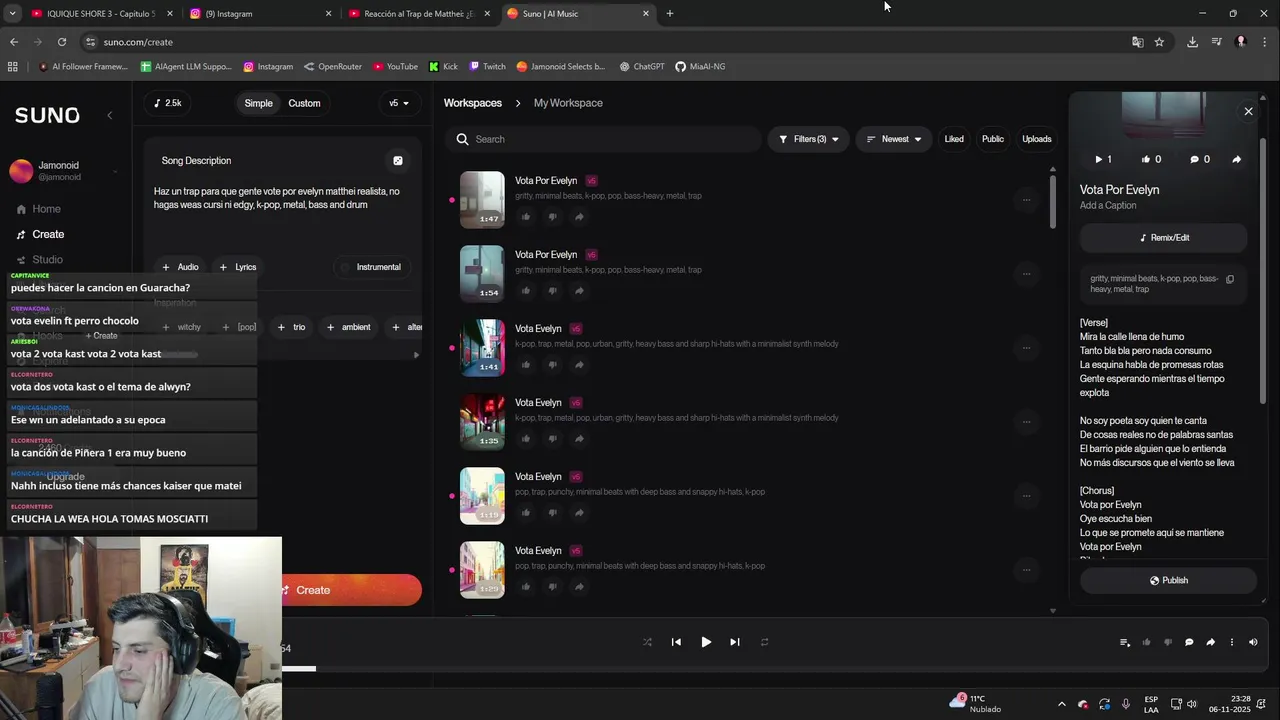Image resolution: width=1280 pixels, height=720 pixels.
Task: Toggle shuffle in the player bar
Action: click(x=647, y=642)
